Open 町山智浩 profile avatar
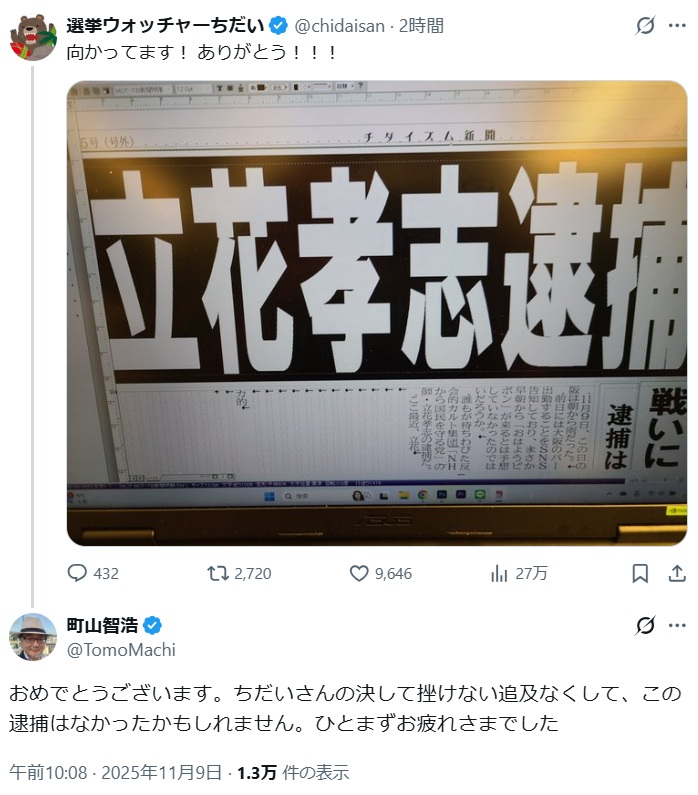 pyautogui.click(x=33, y=637)
